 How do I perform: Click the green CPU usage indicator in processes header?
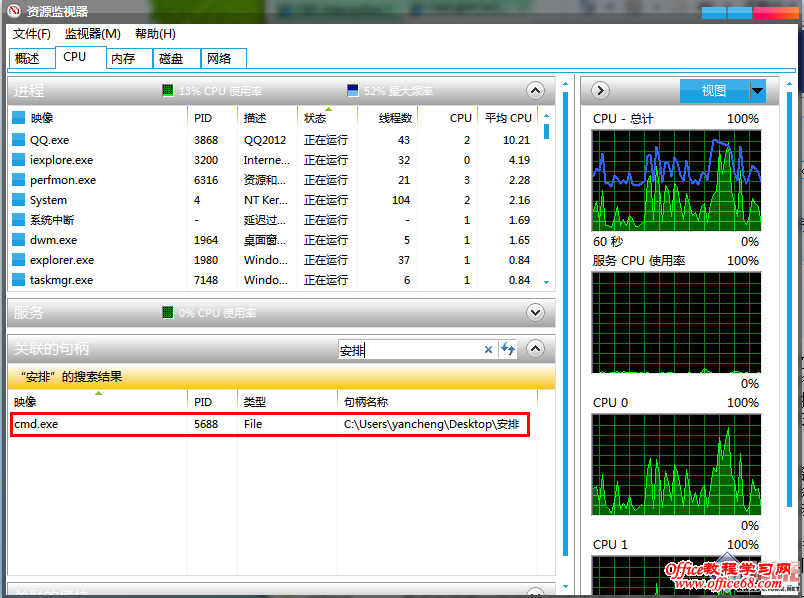(167, 90)
